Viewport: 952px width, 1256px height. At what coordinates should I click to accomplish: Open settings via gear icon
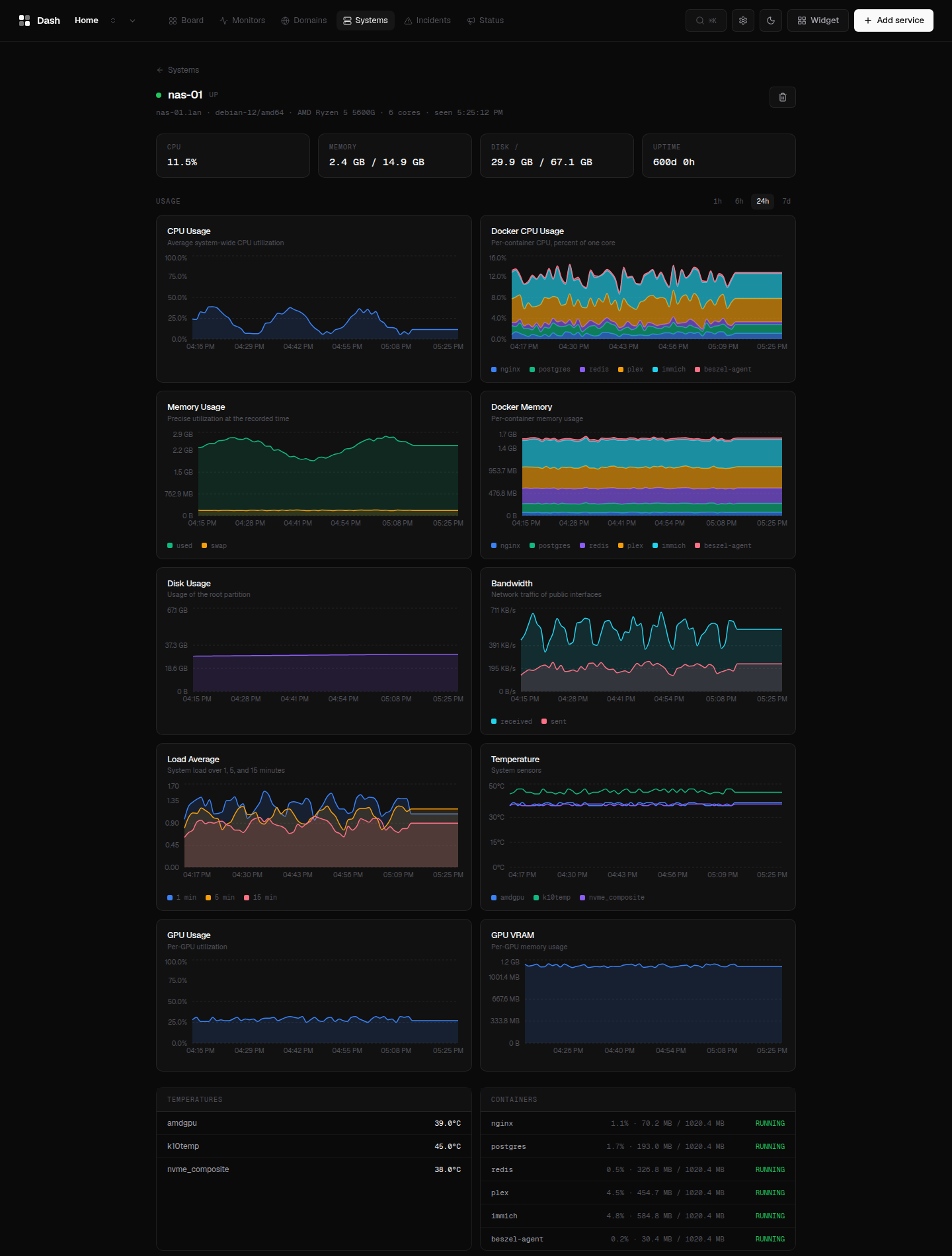pyautogui.click(x=743, y=20)
